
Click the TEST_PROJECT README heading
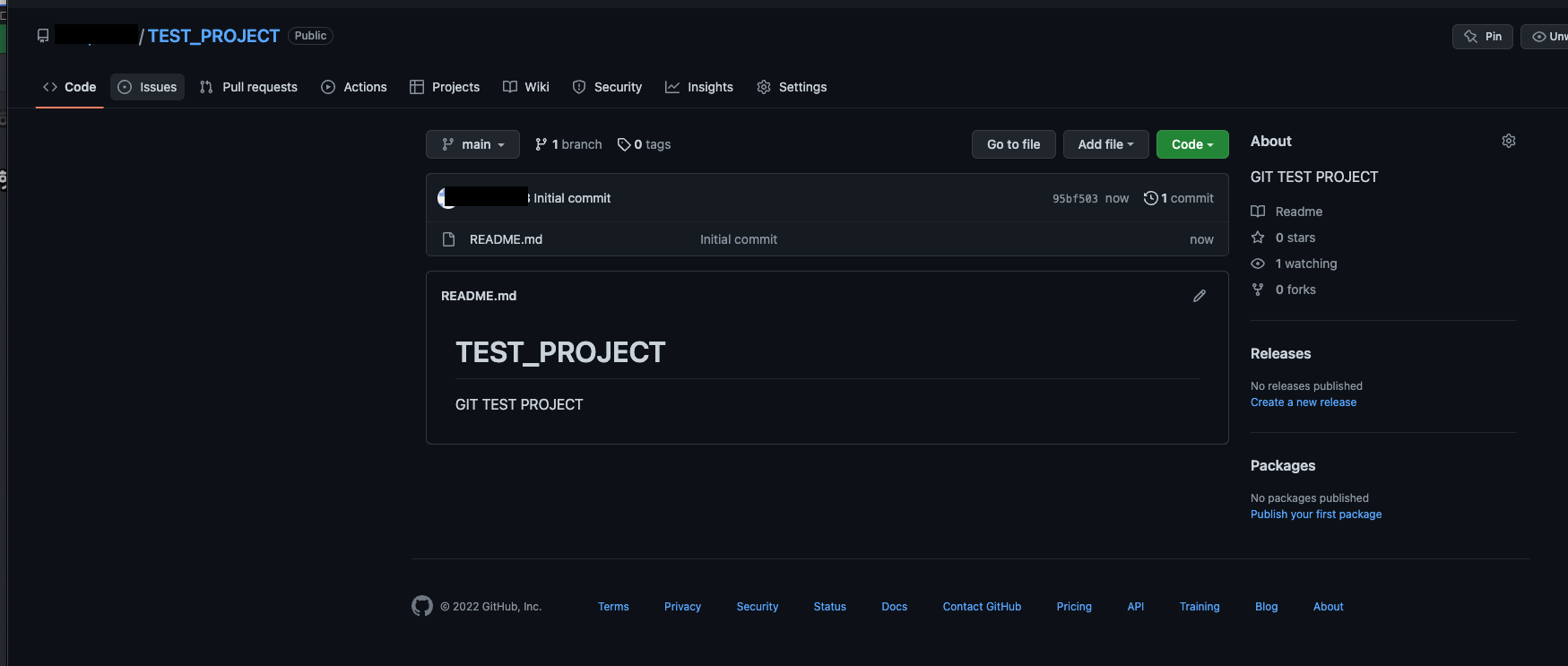[560, 352]
